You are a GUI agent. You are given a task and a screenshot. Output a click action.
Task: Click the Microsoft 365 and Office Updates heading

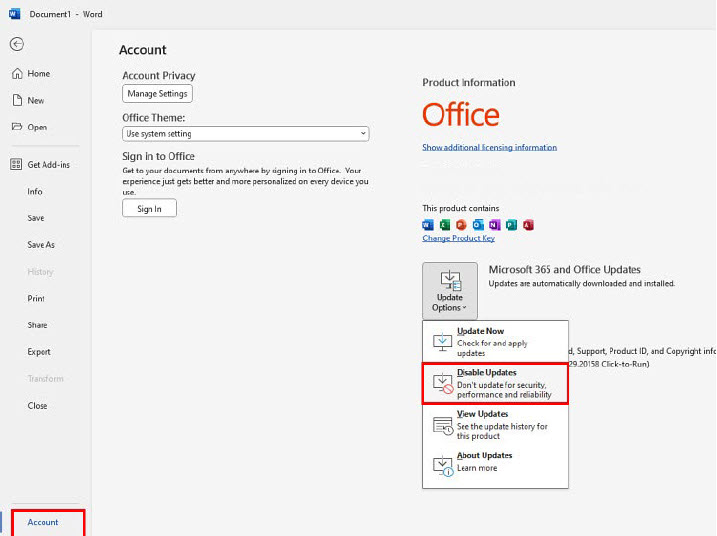(x=565, y=269)
